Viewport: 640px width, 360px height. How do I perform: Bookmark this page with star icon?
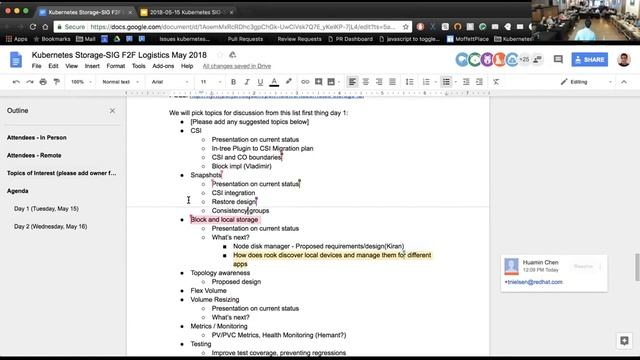[406, 27]
